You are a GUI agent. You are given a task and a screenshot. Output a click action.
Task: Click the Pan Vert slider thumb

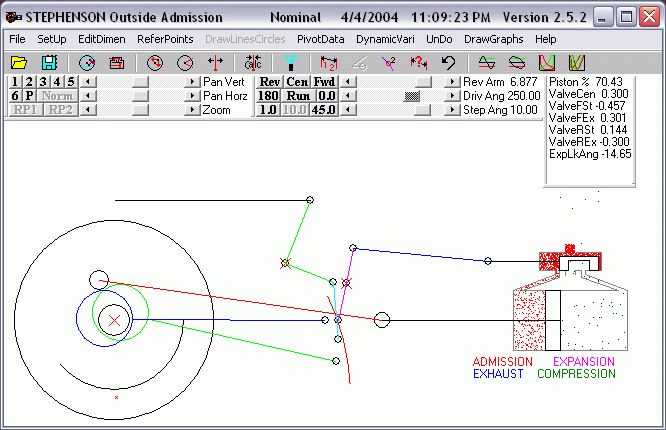coord(140,82)
